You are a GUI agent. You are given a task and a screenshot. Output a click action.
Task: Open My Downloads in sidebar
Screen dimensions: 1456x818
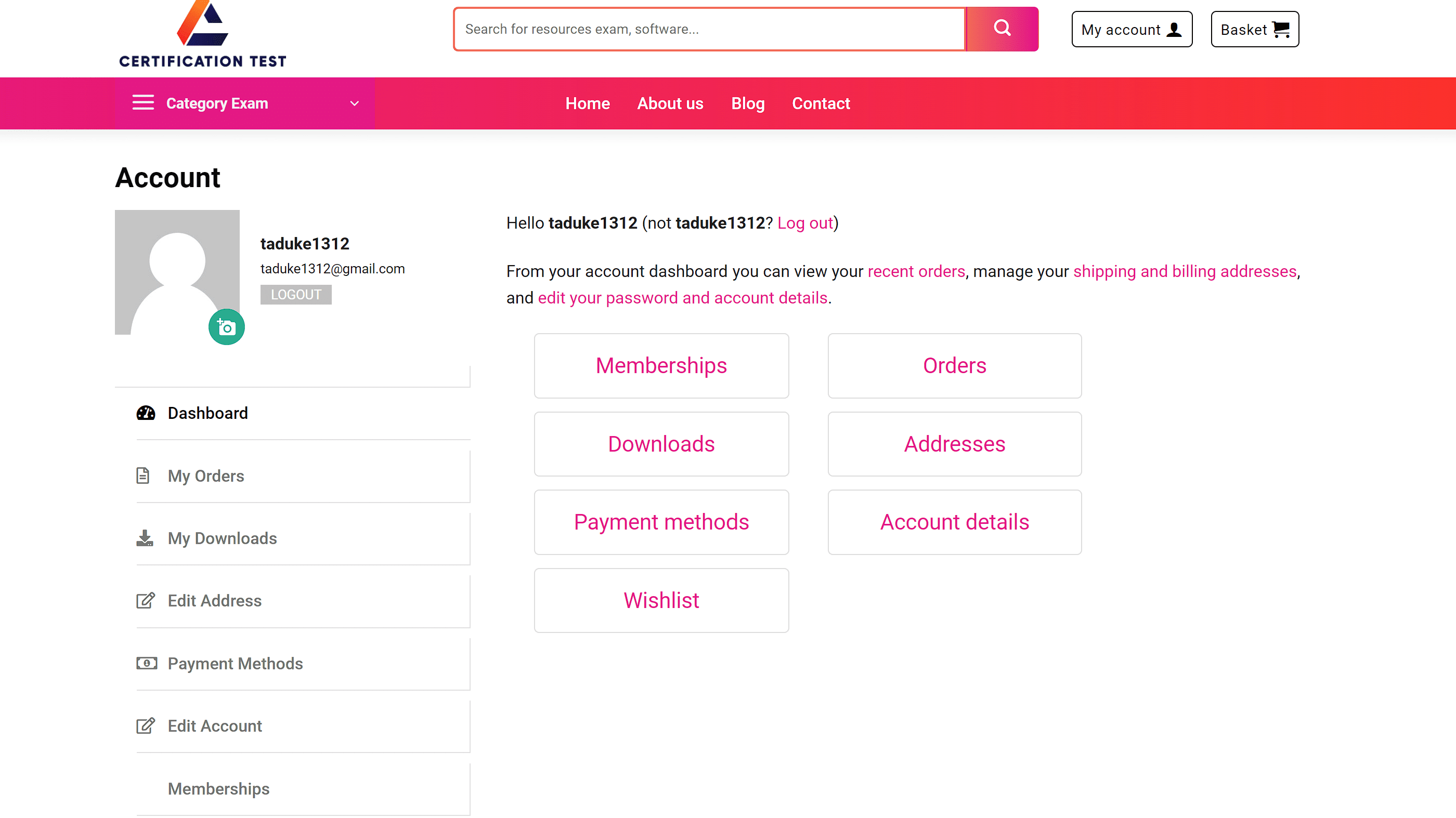pyautogui.click(x=222, y=538)
